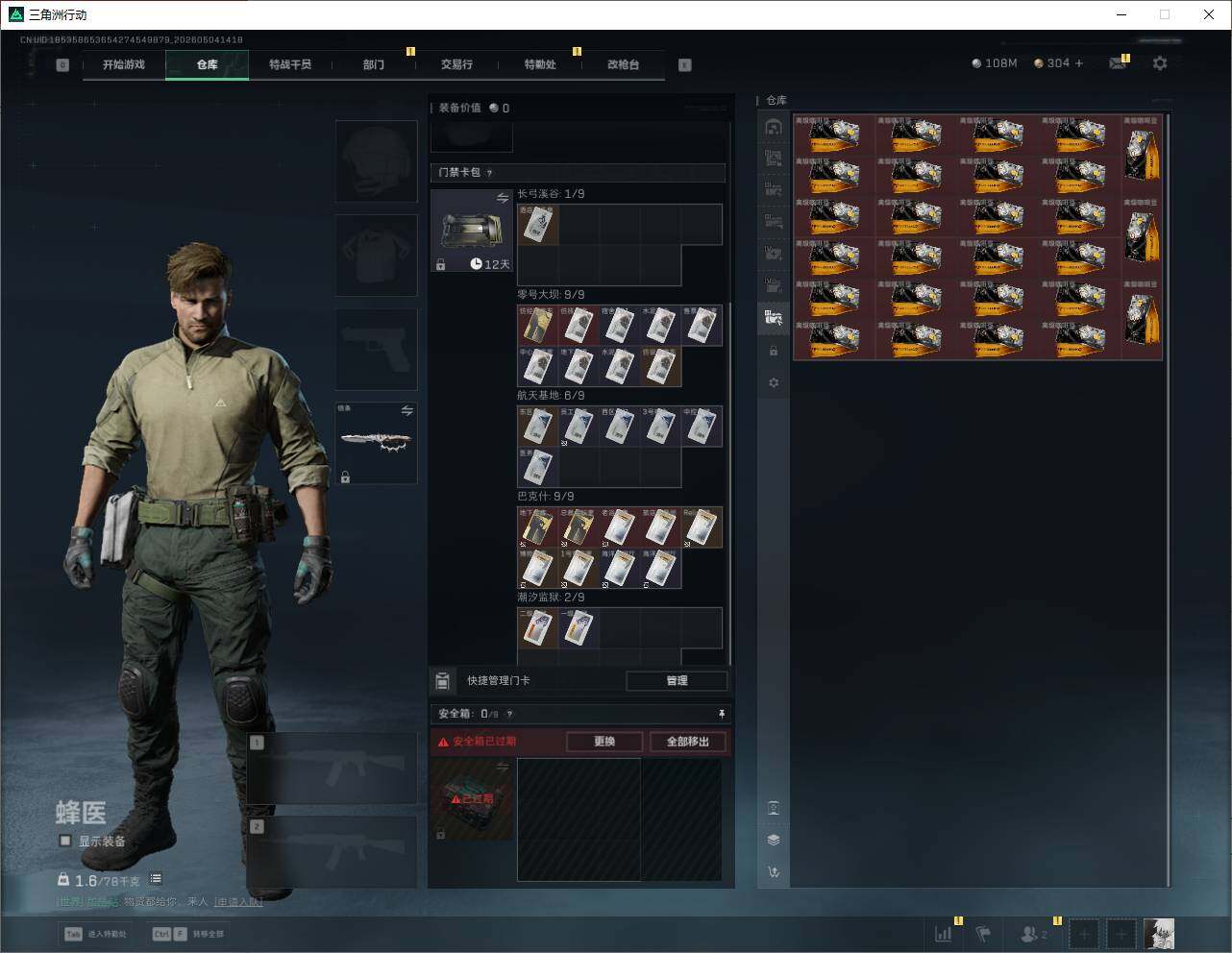
Task: Click the expired safe box thumbnail
Action: tap(472, 798)
